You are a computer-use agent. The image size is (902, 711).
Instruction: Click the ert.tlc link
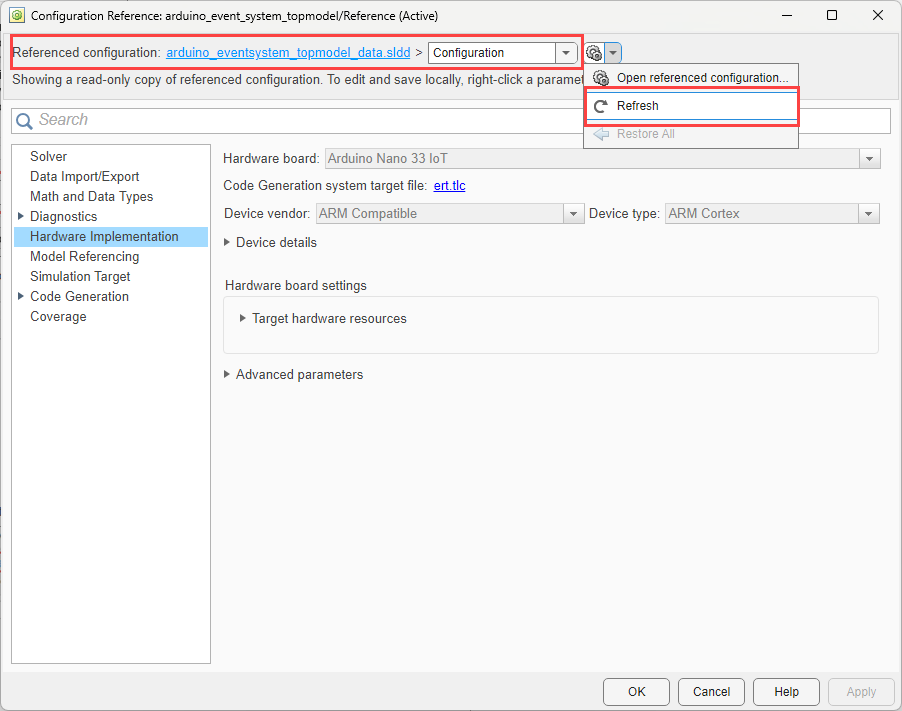(x=449, y=186)
